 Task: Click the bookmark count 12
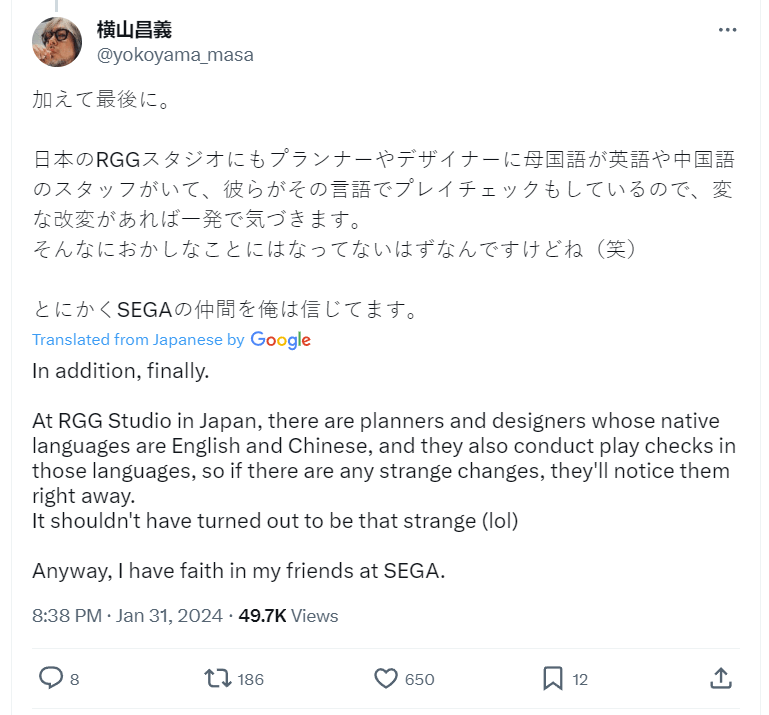[580, 680]
